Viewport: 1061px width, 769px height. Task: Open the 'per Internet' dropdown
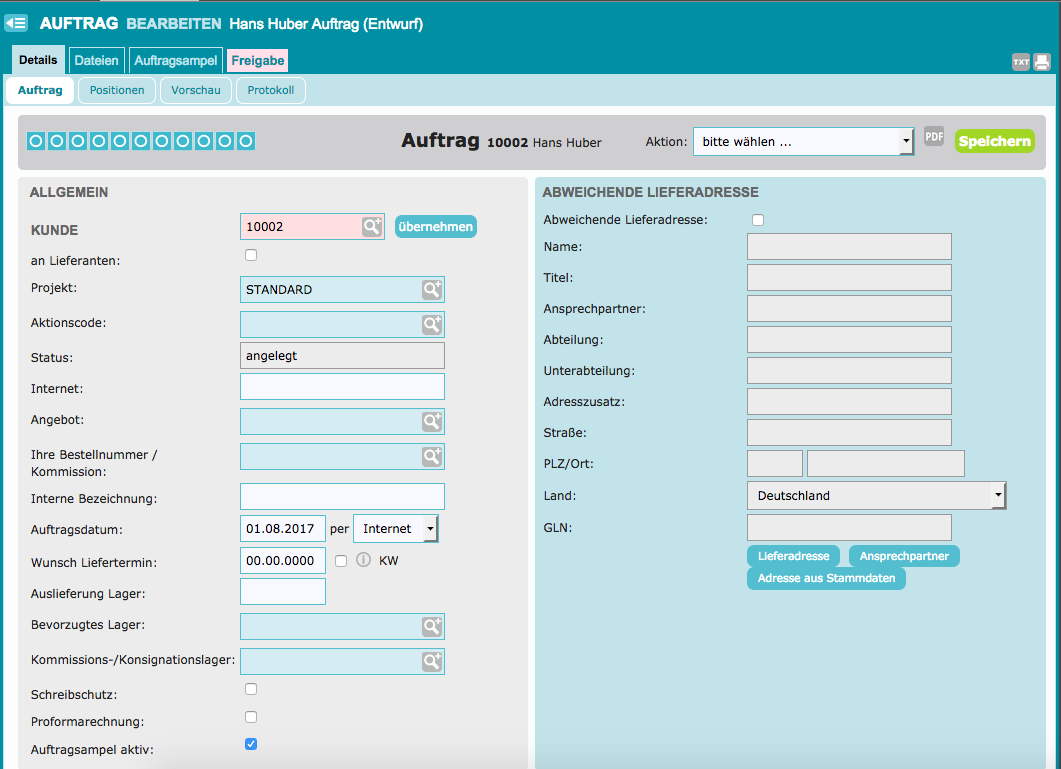[396, 529]
